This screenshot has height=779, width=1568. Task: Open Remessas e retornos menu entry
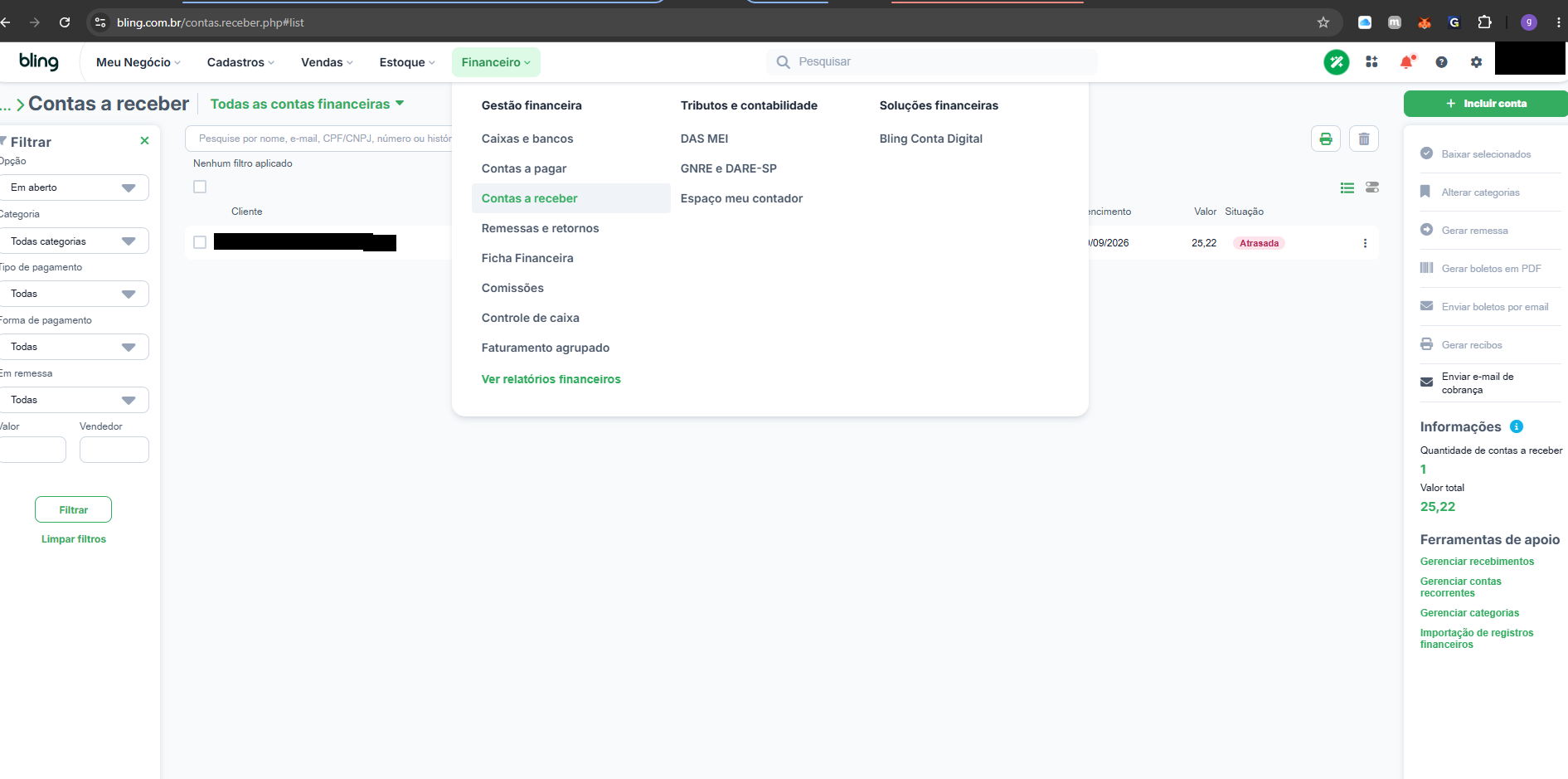[x=540, y=228]
